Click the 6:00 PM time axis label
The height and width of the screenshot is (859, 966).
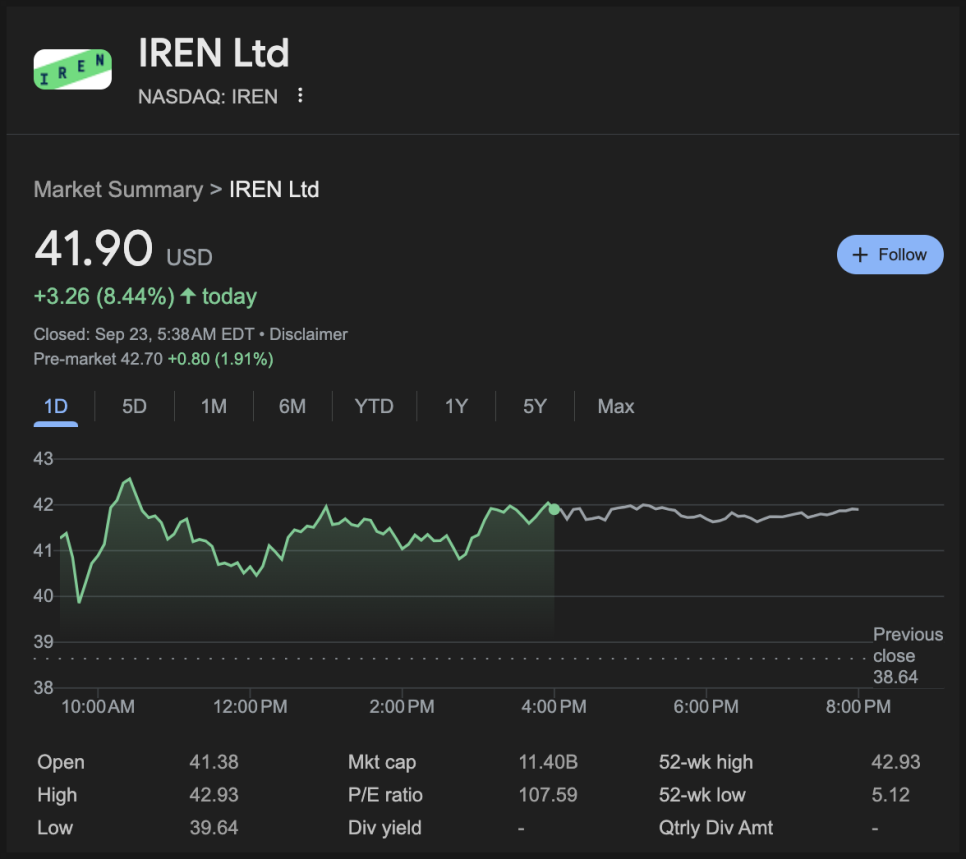[x=706, y=706]
